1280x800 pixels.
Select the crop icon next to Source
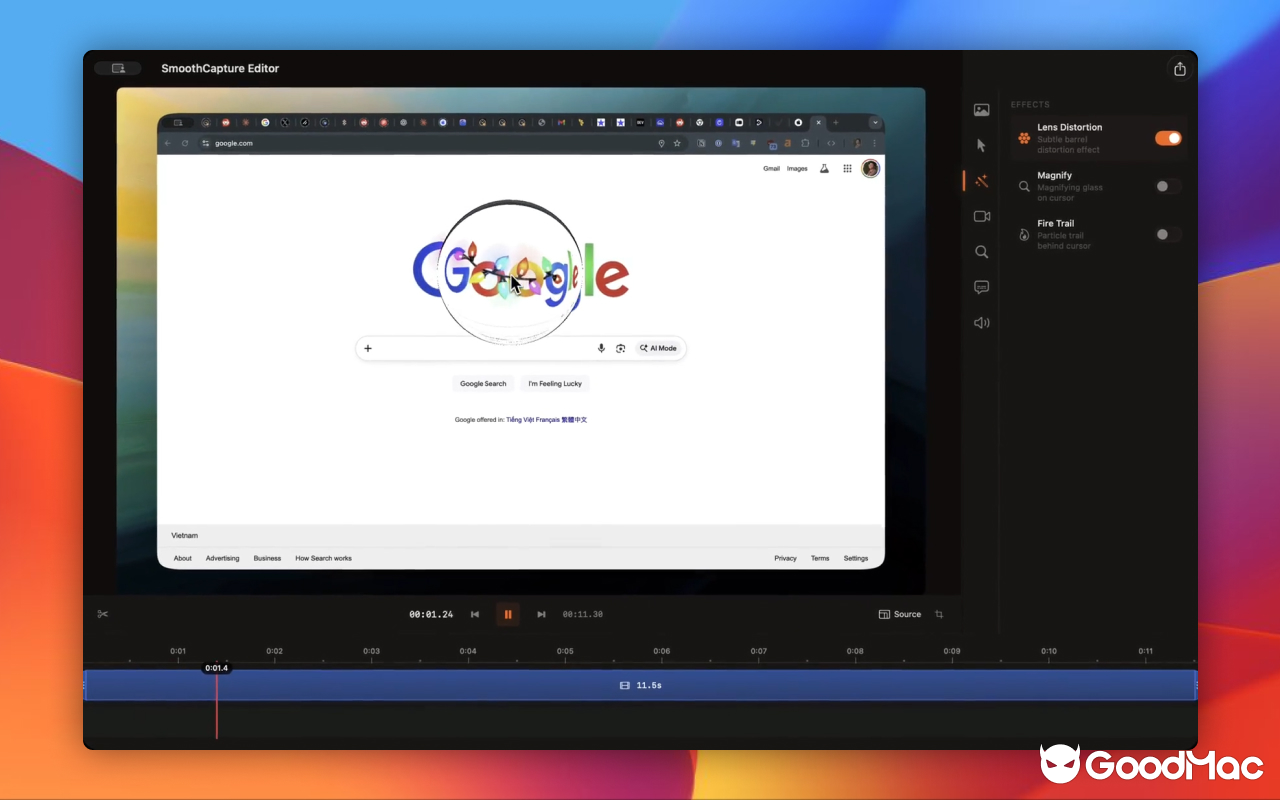[x=938, y=614]
